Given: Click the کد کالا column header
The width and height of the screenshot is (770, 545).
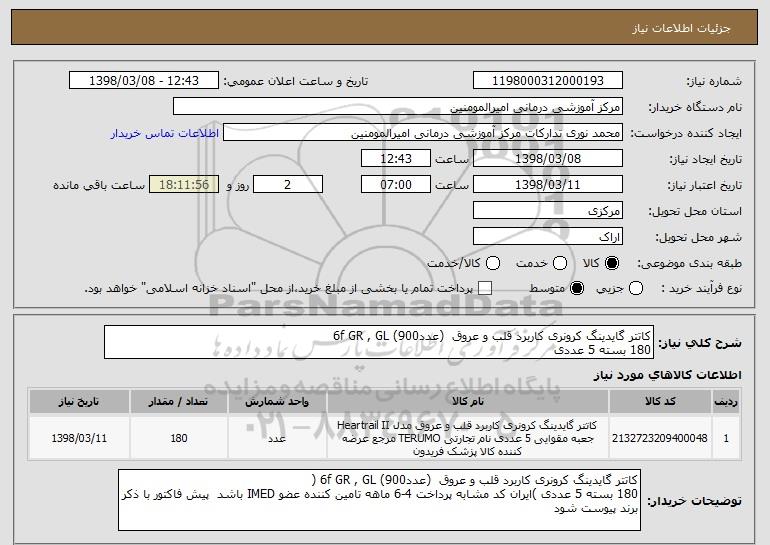Looking at the screenshot, I should click(660, 402).
